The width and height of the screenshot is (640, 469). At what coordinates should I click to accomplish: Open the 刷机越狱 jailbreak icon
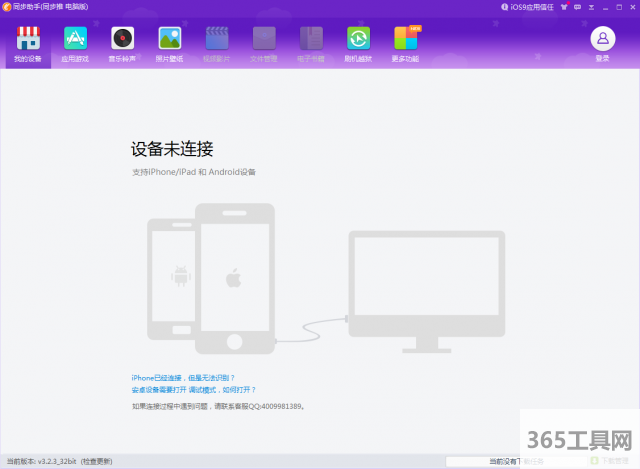(358, 44)
